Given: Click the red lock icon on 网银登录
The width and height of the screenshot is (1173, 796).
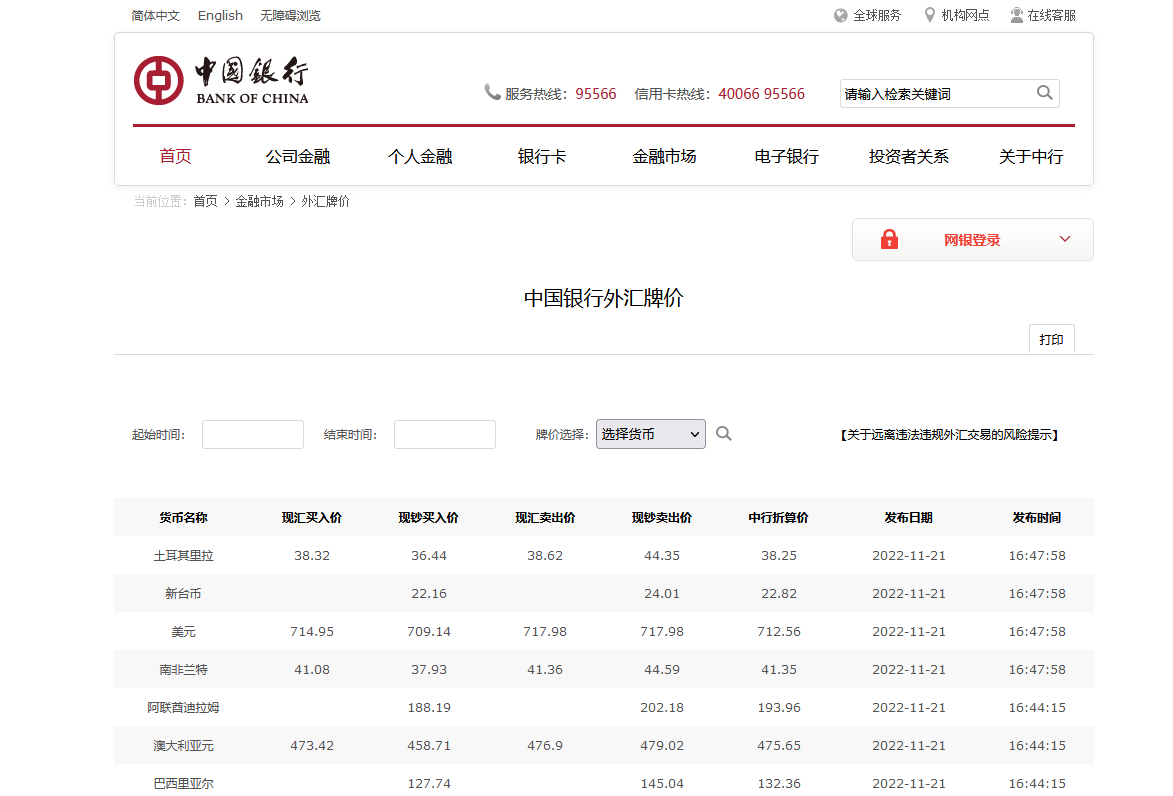Looking at the screenshot, I should click(x=889, y=239).
